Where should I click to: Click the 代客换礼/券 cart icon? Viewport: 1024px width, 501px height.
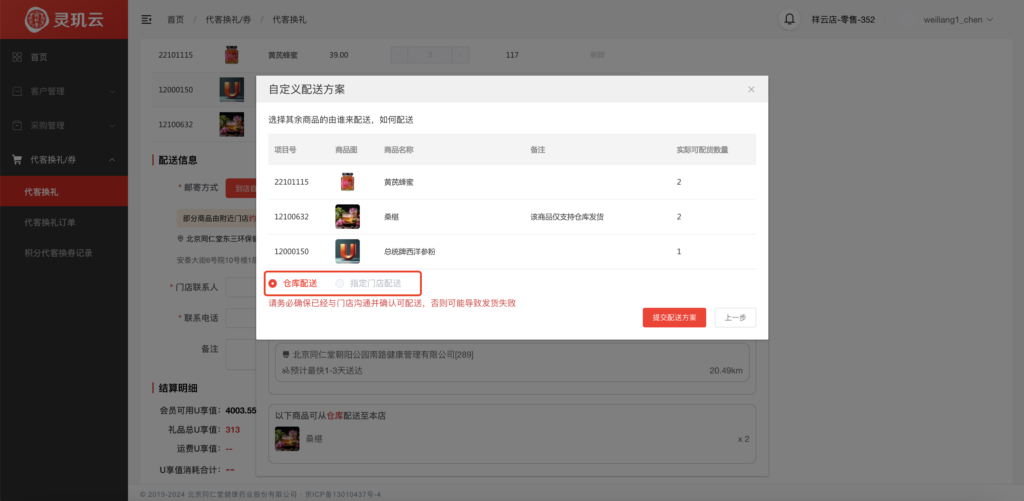pyautogui.click(x=18, y=159)
